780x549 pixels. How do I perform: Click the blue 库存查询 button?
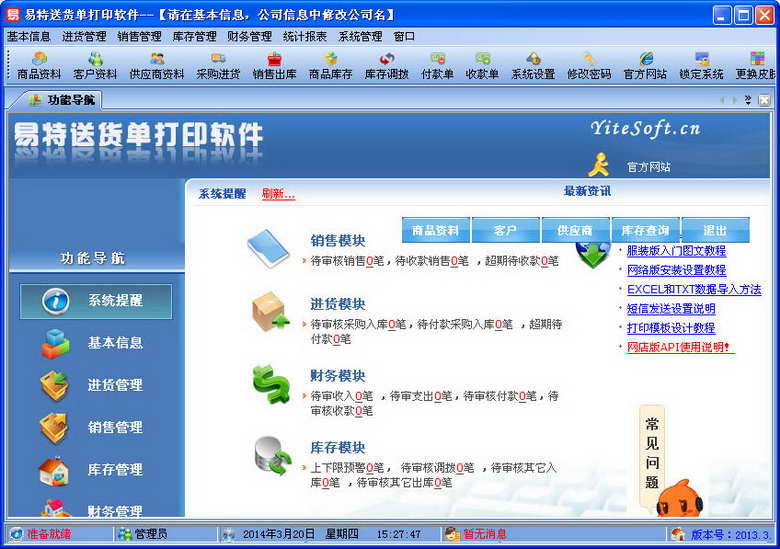pos(646,230)
